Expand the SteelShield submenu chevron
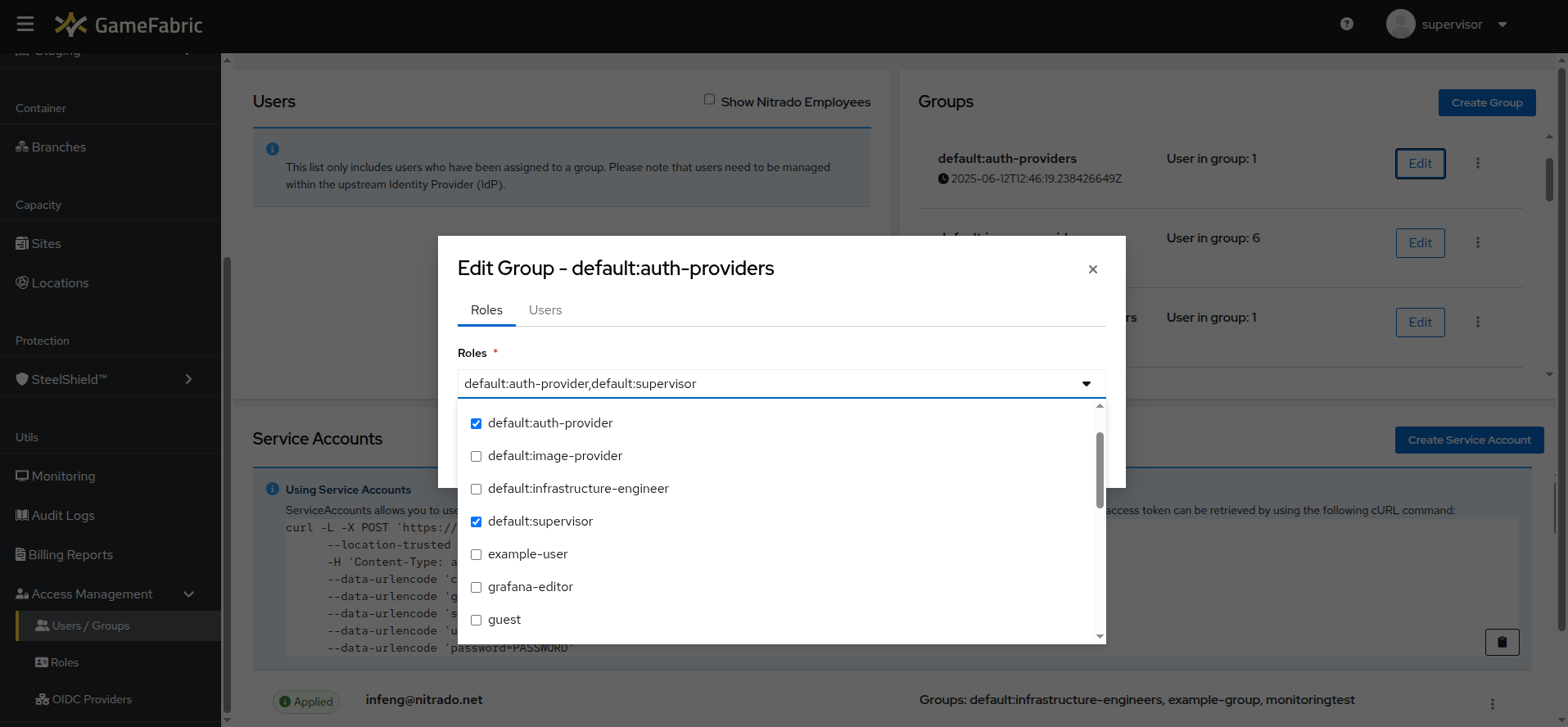Image resolution: width=1568 pixels, height=727 pixels. tap(188, 379)
